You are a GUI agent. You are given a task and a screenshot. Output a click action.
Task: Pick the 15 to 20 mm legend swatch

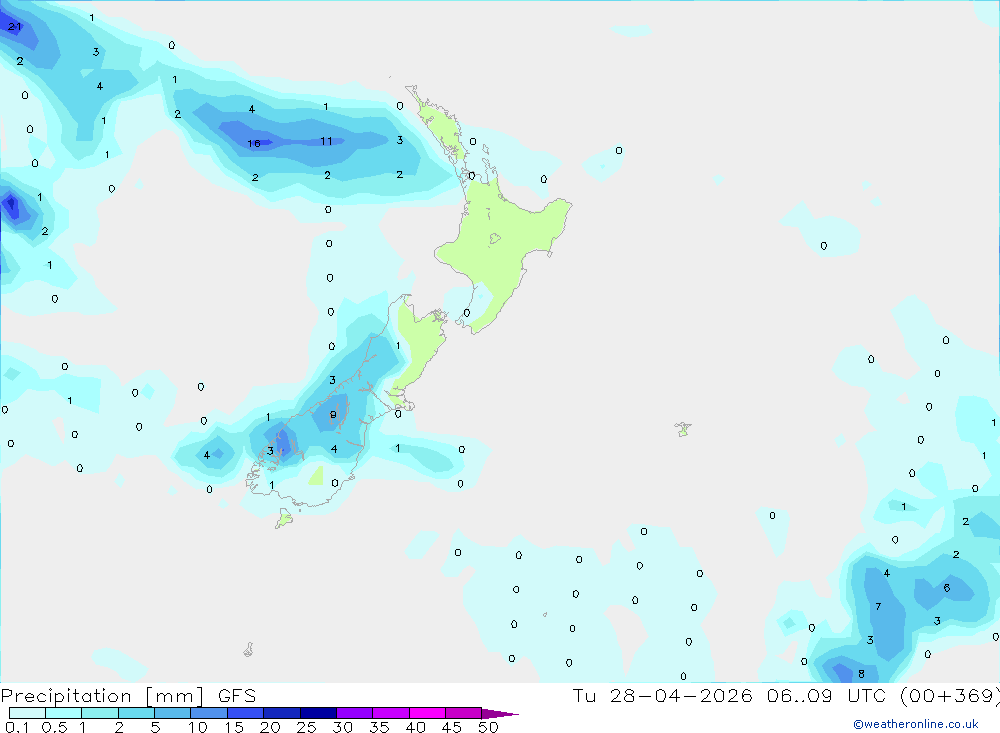[245, 713]
